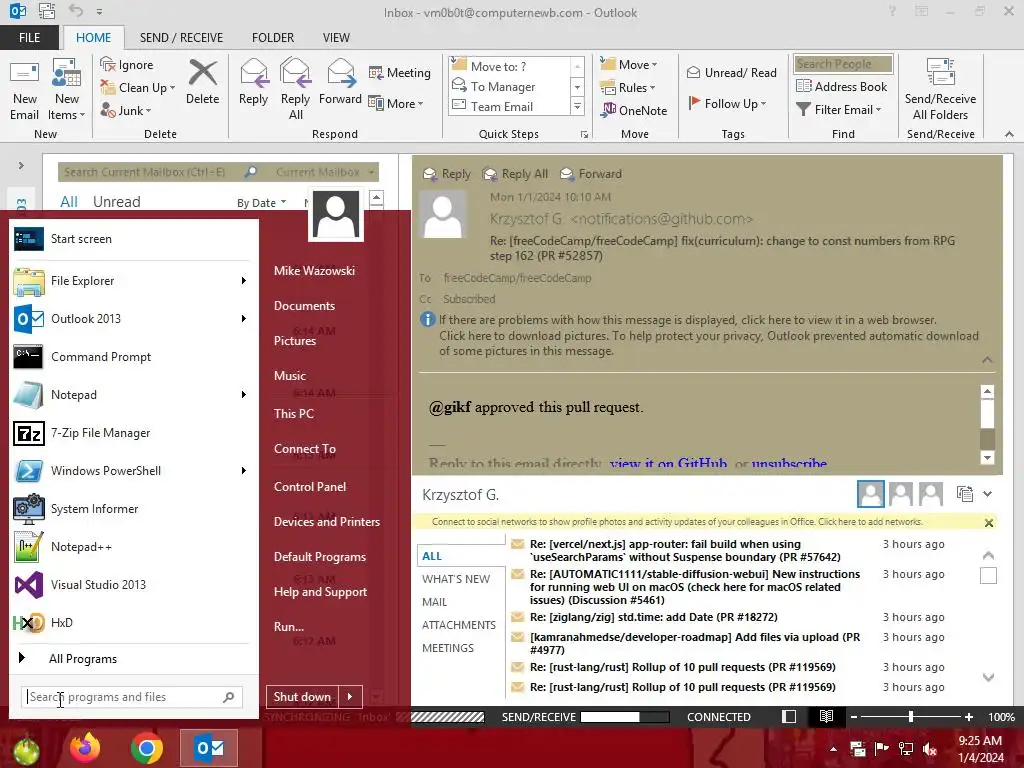Open the FILE tab
Screen dimensions: 1024x768
(x=29, y=38)
